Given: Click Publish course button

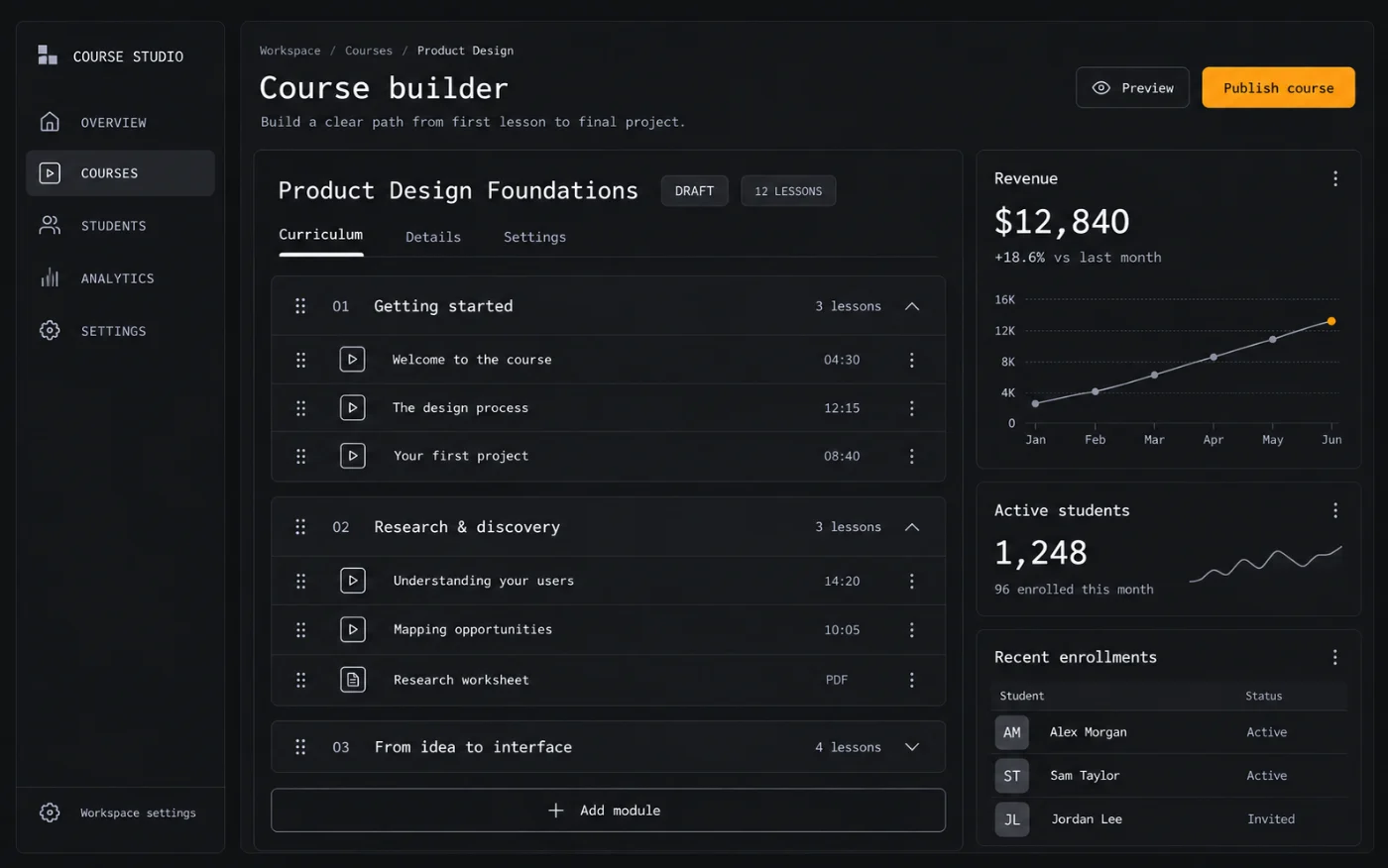Looking at the screenshot, I should tap(1278, 88).
